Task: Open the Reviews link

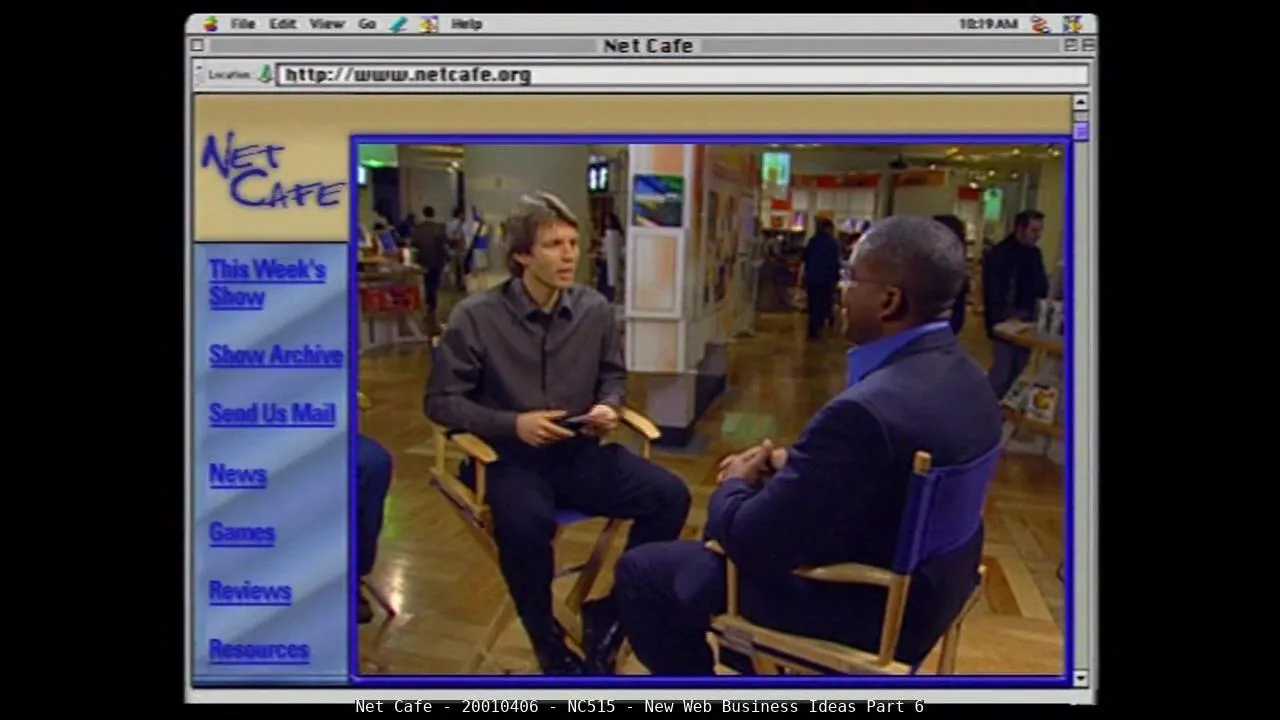Action: (250, 591)
